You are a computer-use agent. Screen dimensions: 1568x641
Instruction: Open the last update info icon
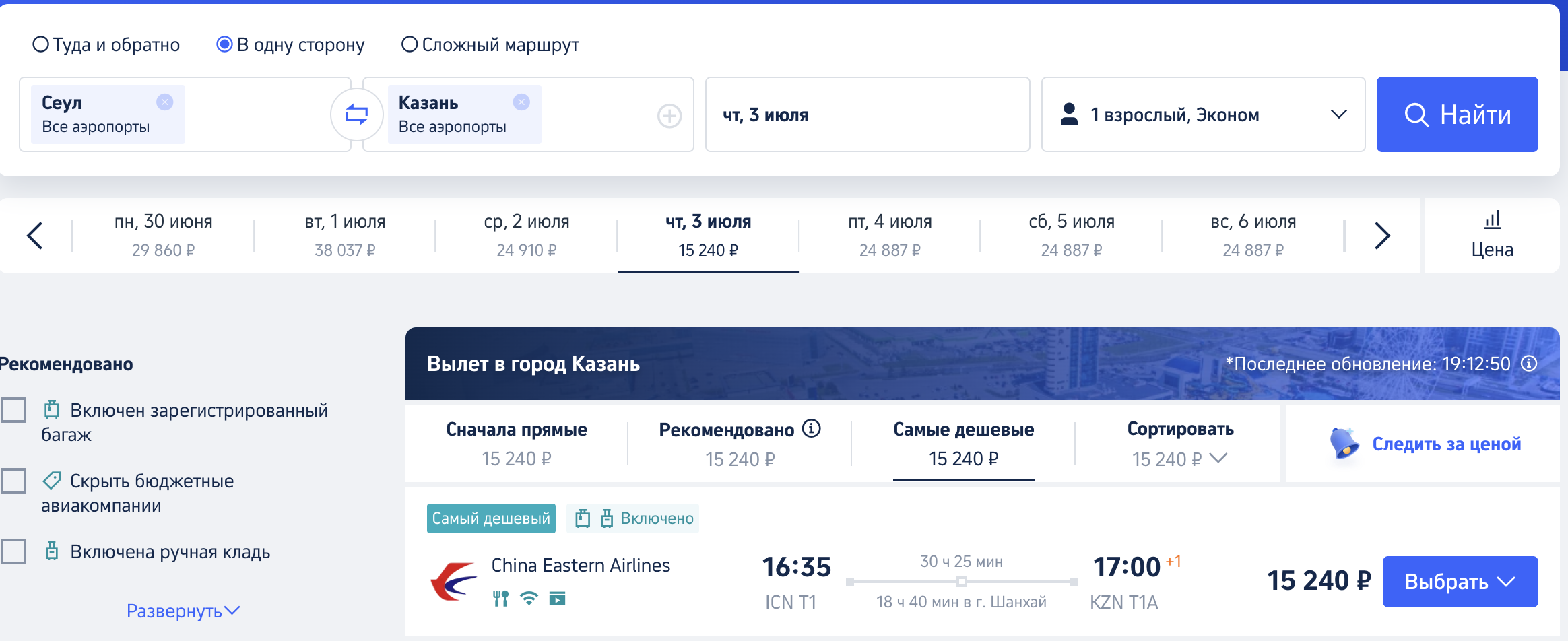[1530, 364]
